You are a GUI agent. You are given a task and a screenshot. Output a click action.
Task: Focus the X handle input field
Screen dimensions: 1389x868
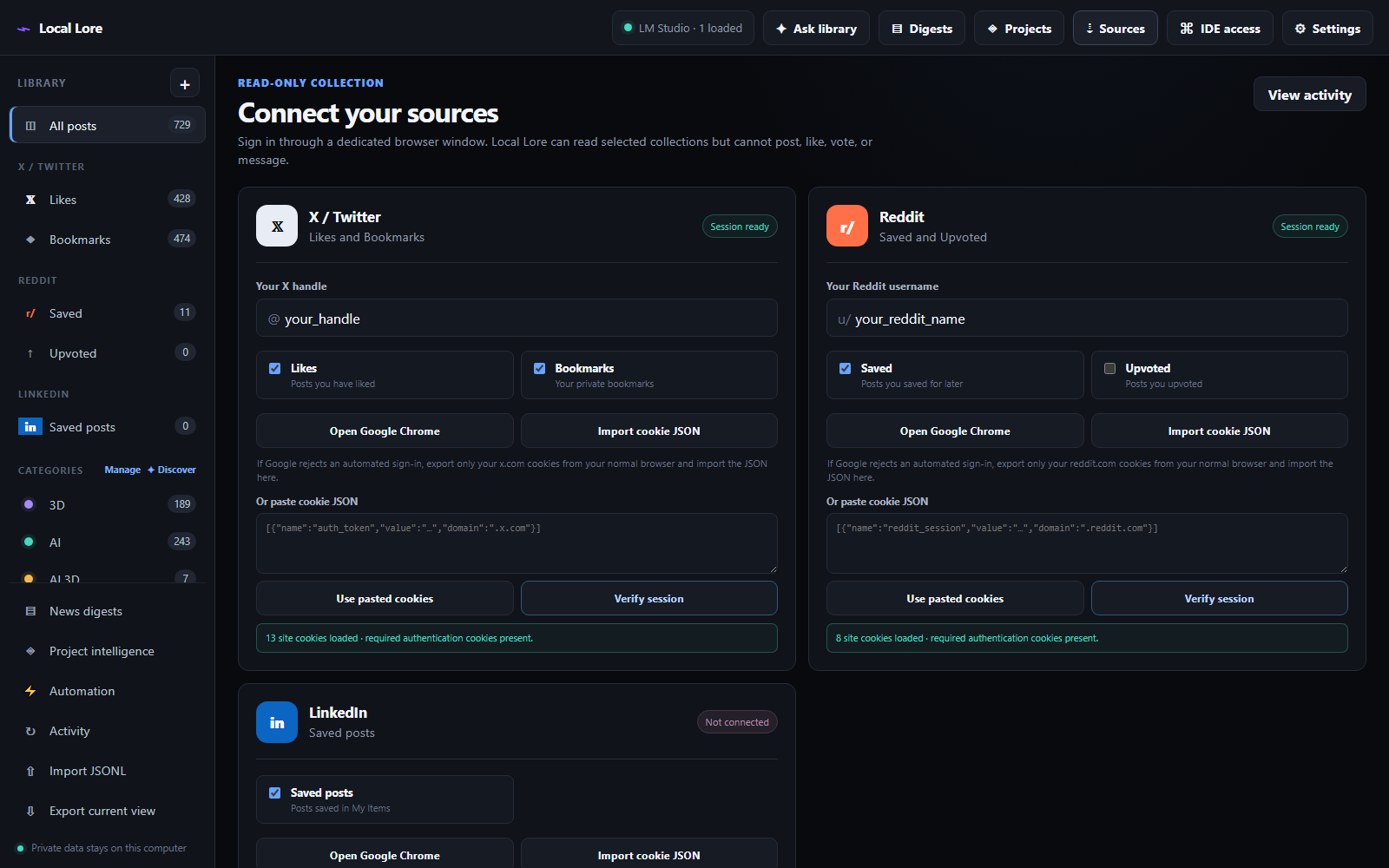click(517, 318)
